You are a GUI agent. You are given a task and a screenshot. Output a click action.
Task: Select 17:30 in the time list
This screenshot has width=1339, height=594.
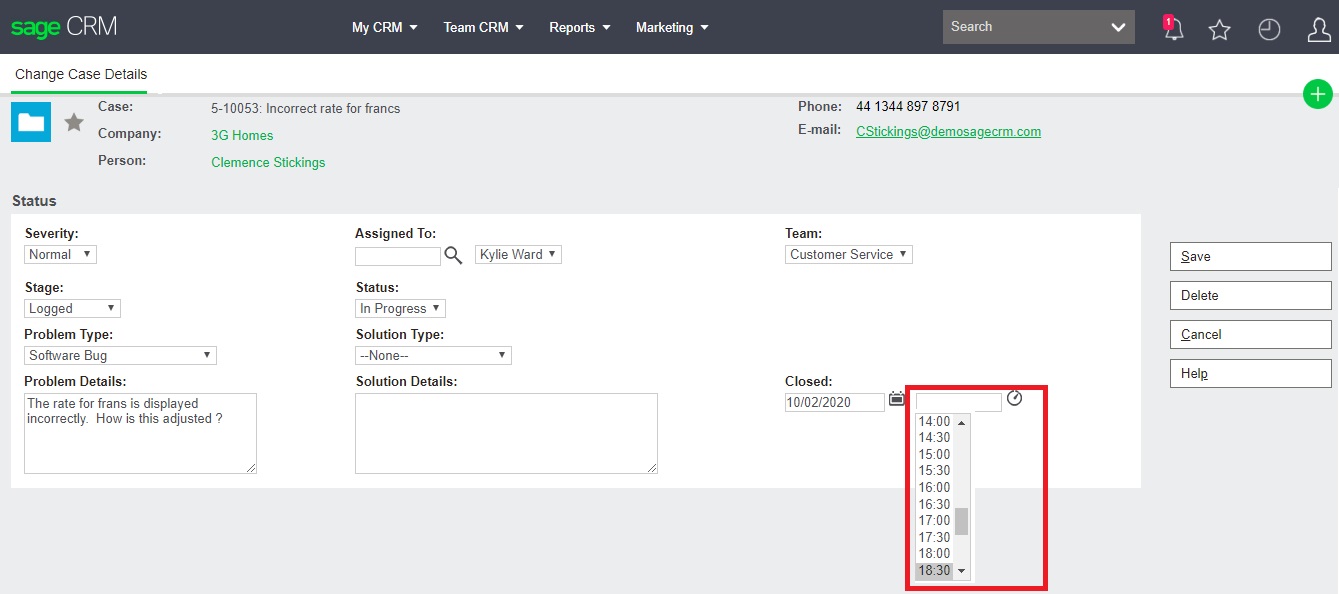pyautogui.click(x=935, y=538)
